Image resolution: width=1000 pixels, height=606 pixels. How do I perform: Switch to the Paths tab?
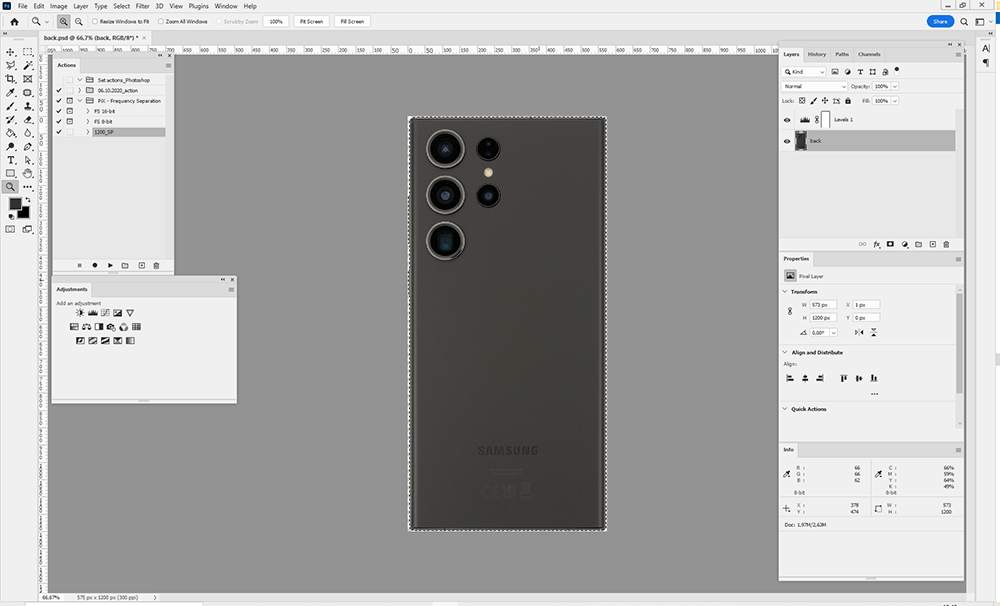842,54
